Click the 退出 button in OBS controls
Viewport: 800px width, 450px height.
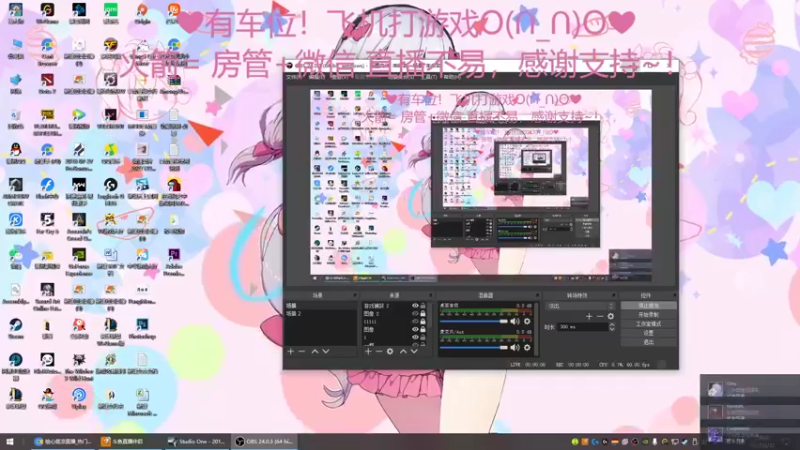648,342
